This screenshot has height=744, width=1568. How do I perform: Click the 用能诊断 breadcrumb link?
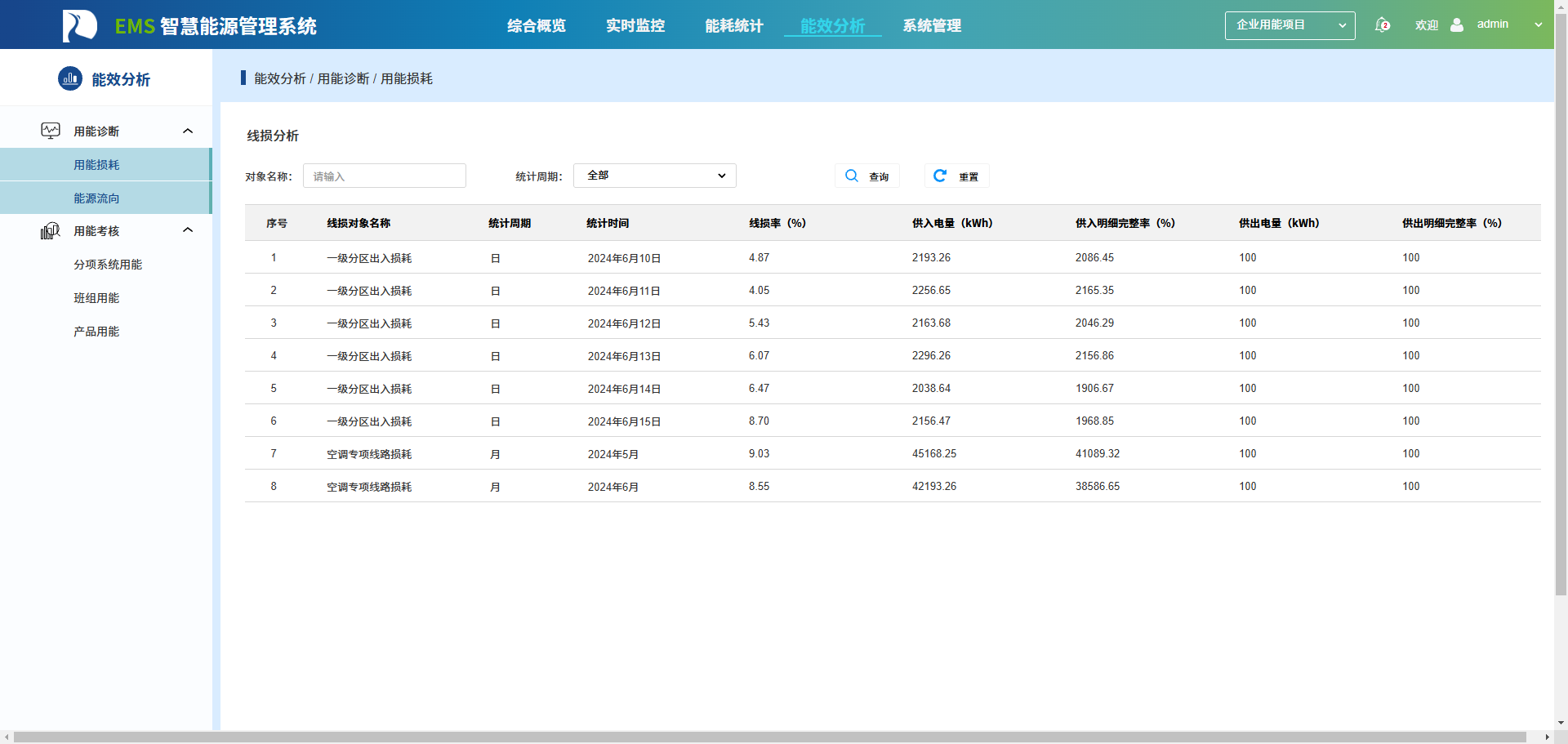click(343, 78)
